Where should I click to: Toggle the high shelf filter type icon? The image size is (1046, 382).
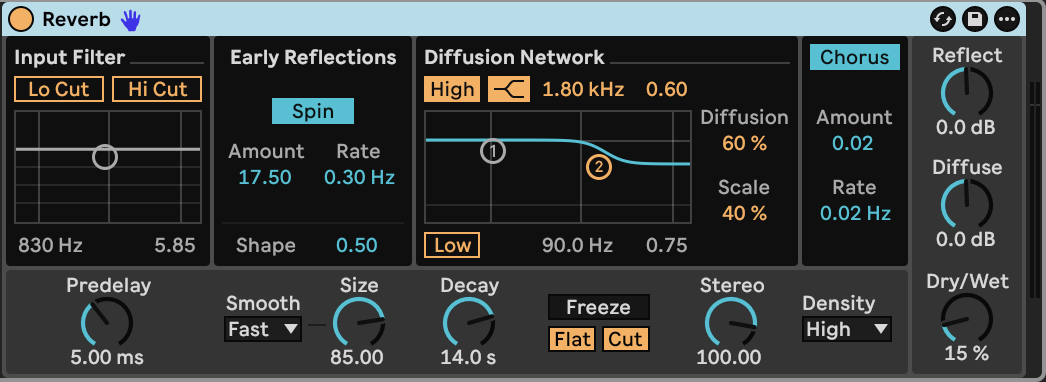coord(509,89)
